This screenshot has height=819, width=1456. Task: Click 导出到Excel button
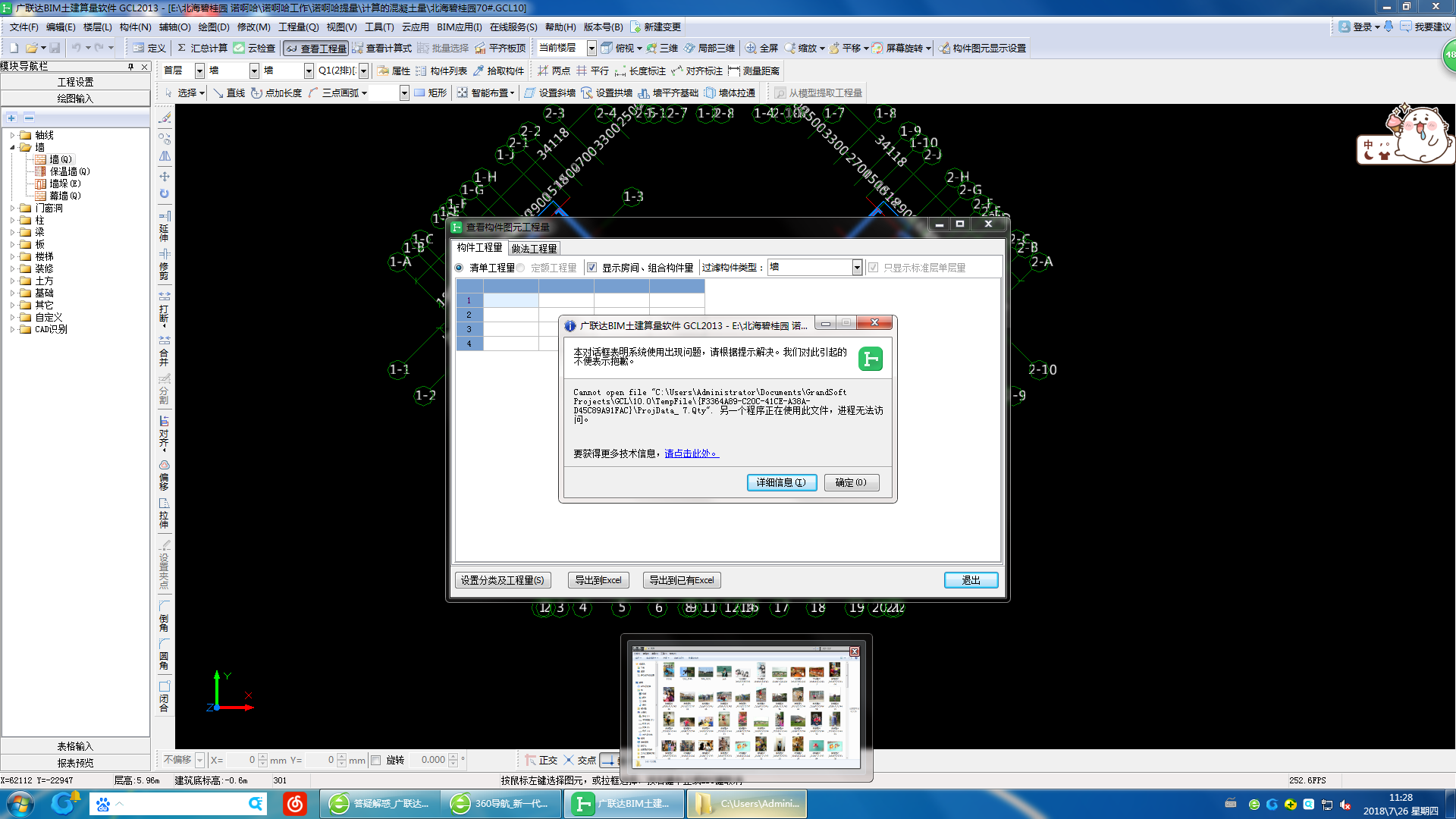point(598,580)
